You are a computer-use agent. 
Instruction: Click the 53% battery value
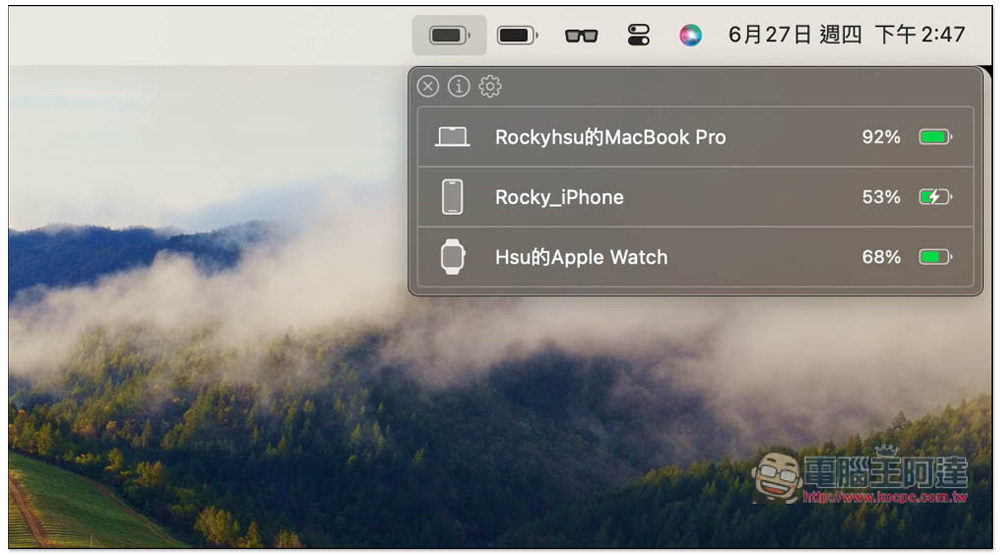[881, 197]
